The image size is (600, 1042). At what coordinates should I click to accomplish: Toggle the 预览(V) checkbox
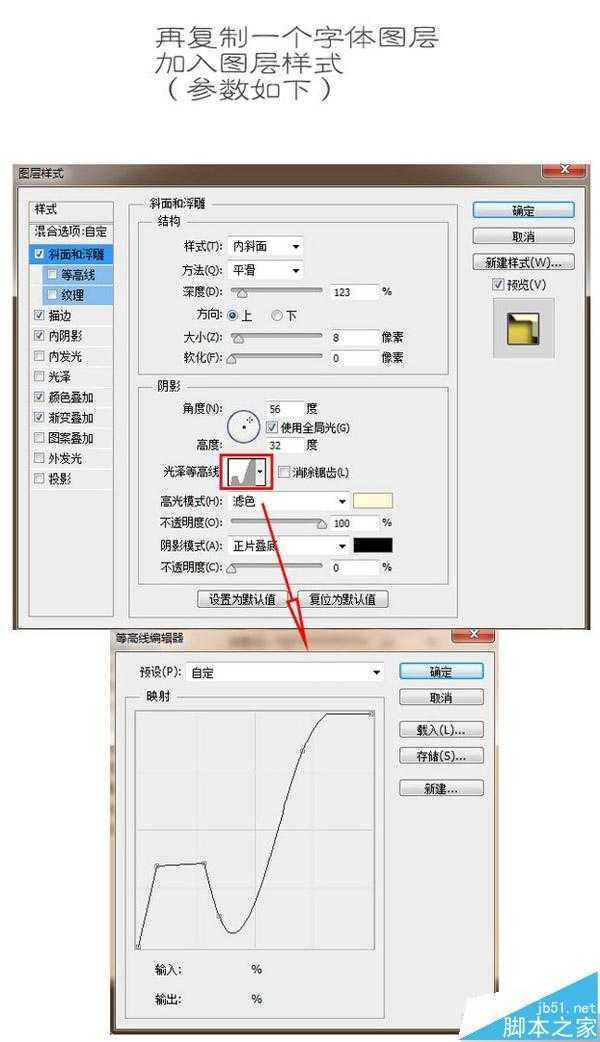pos(498,284)
